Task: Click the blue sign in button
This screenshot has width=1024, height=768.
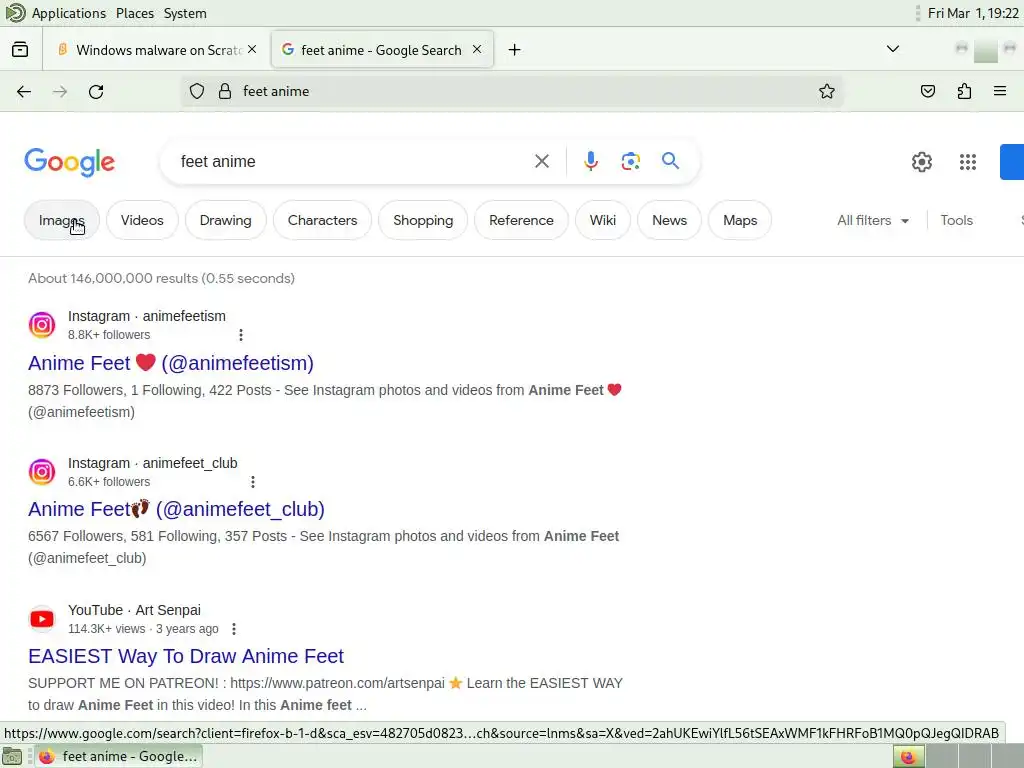Action: click(x=1012, y=162)
